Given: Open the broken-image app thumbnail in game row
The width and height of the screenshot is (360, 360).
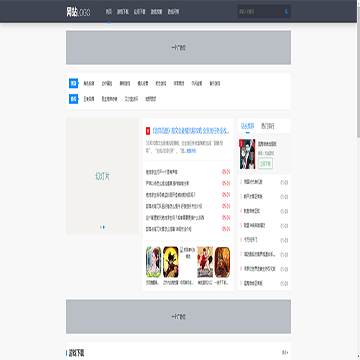Looking at the screenshot, I should pyautogui.click(x=188, y=252).
